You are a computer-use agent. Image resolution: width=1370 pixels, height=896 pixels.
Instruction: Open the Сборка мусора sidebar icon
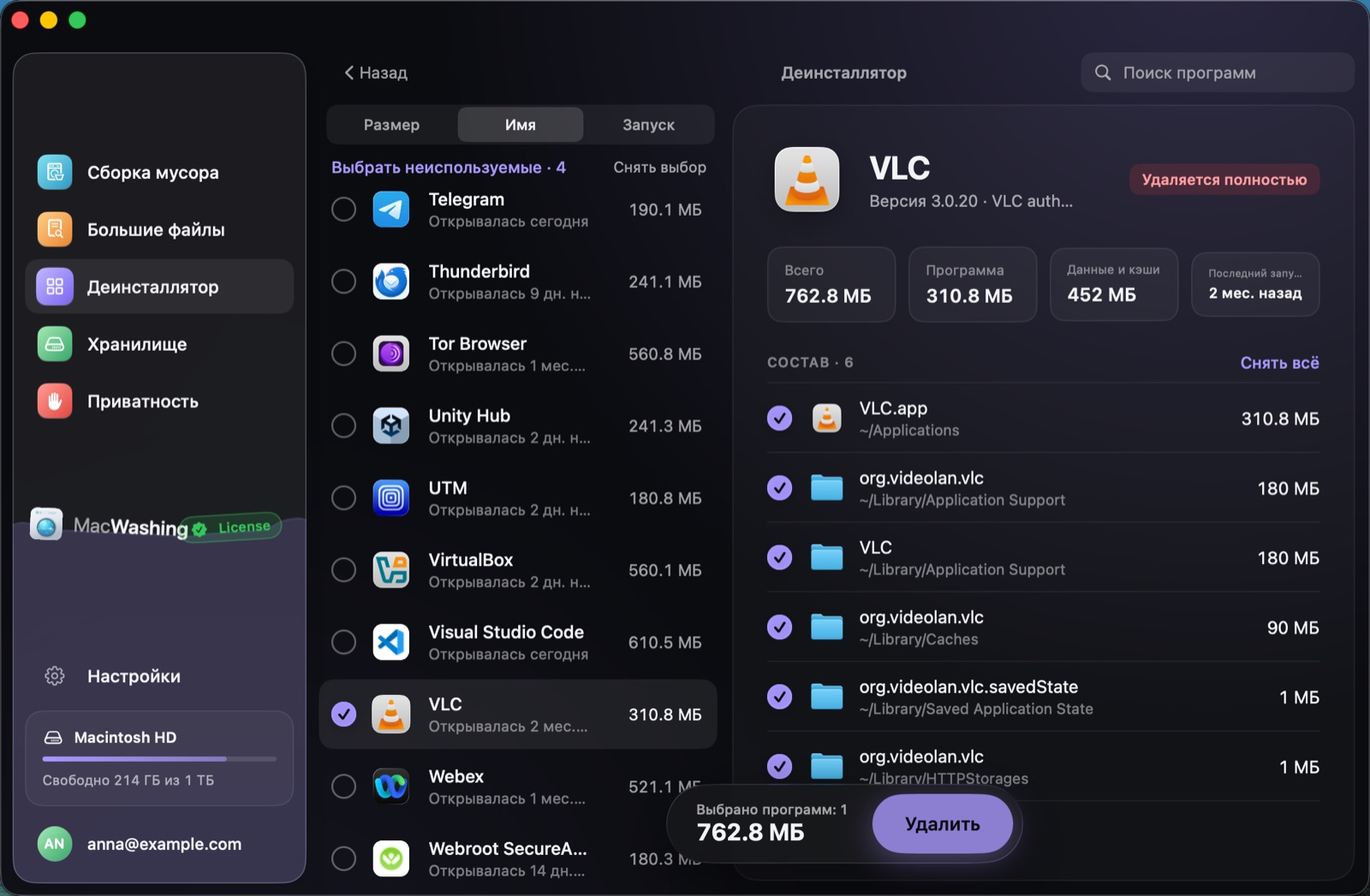[x=55, y=172]
